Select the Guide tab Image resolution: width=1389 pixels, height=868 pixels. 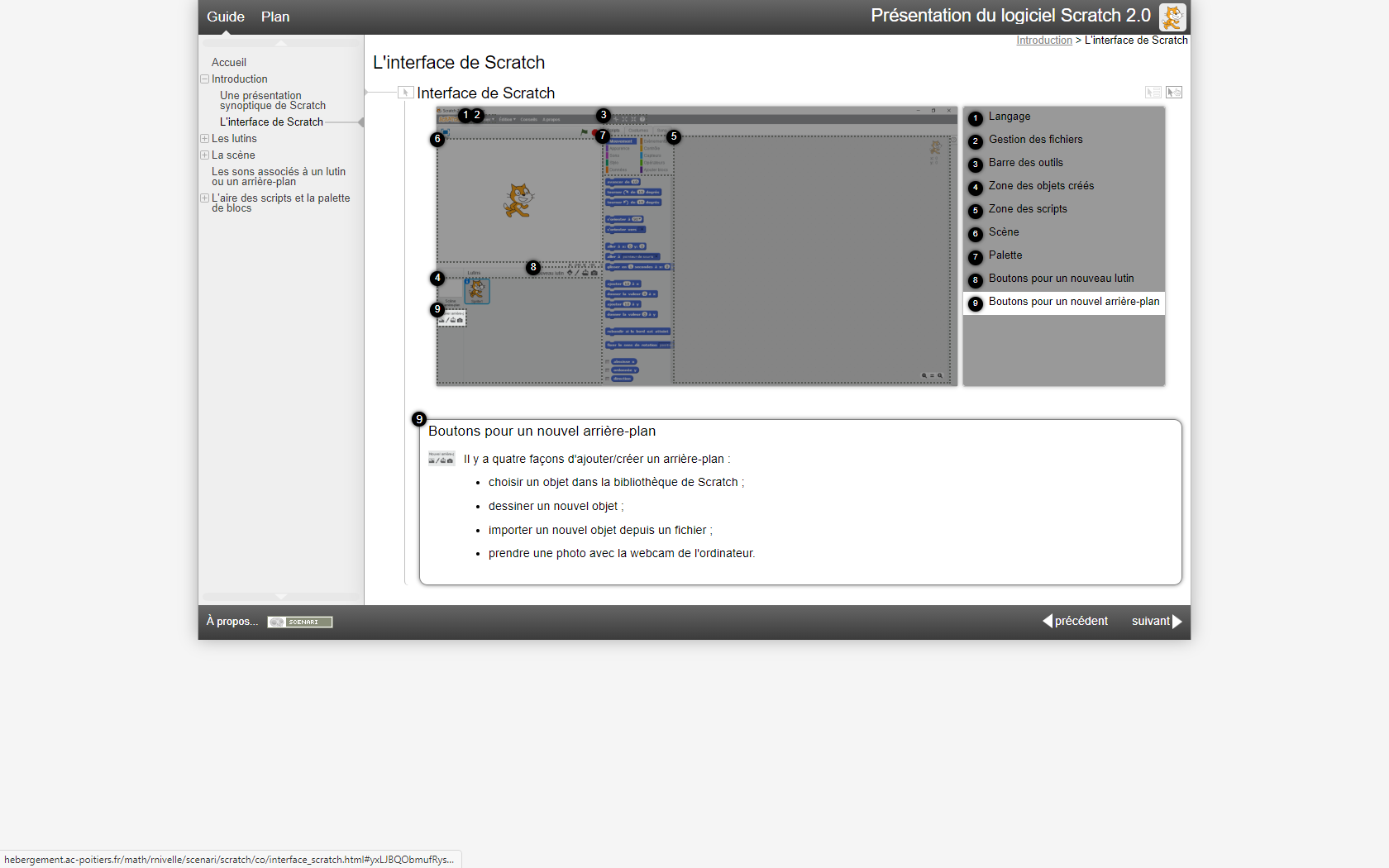[x=225, y=17]
